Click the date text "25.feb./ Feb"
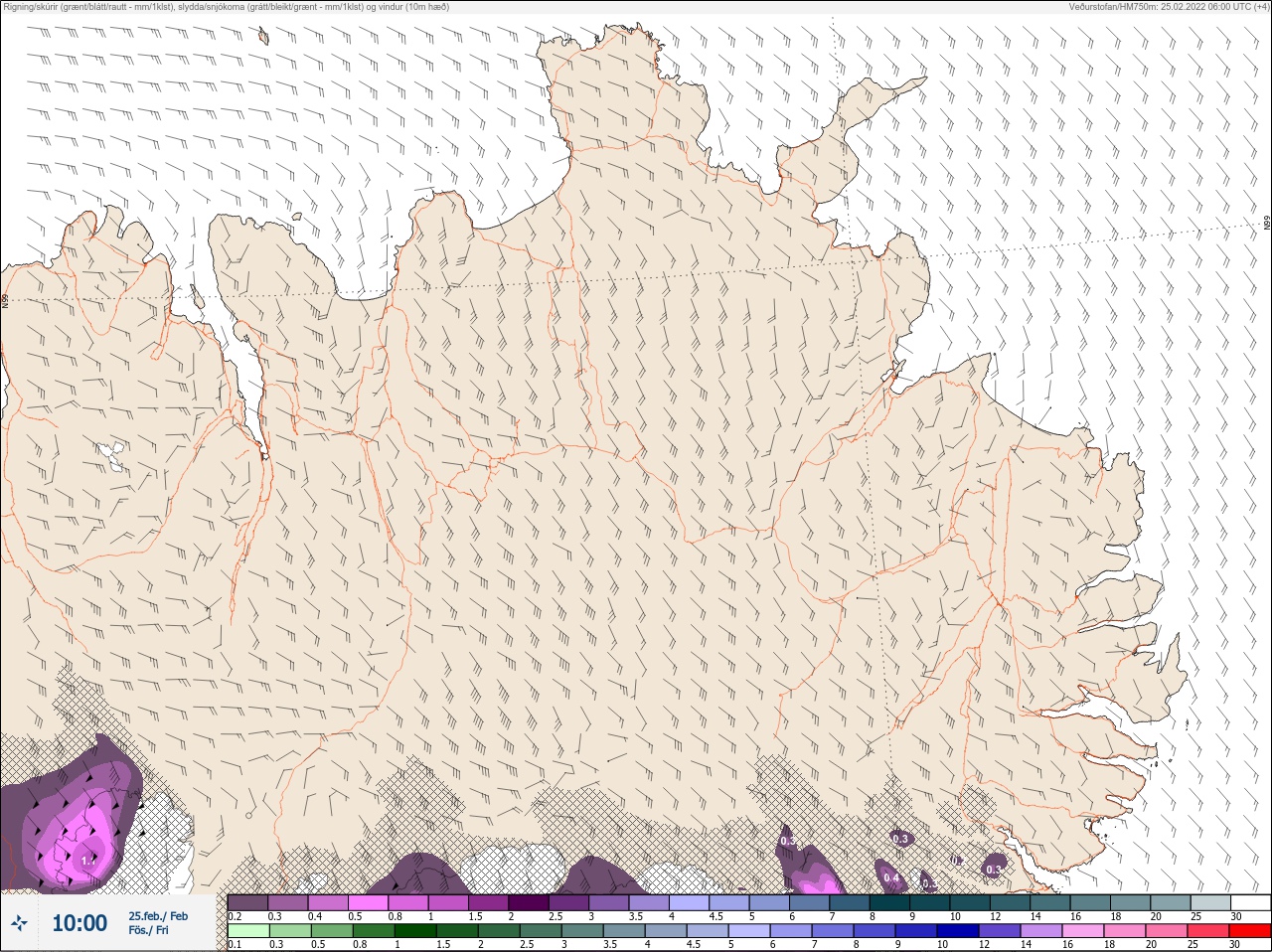Viewport: 1272px width, 952px height. pyautogui.click(x=158, y=916)
